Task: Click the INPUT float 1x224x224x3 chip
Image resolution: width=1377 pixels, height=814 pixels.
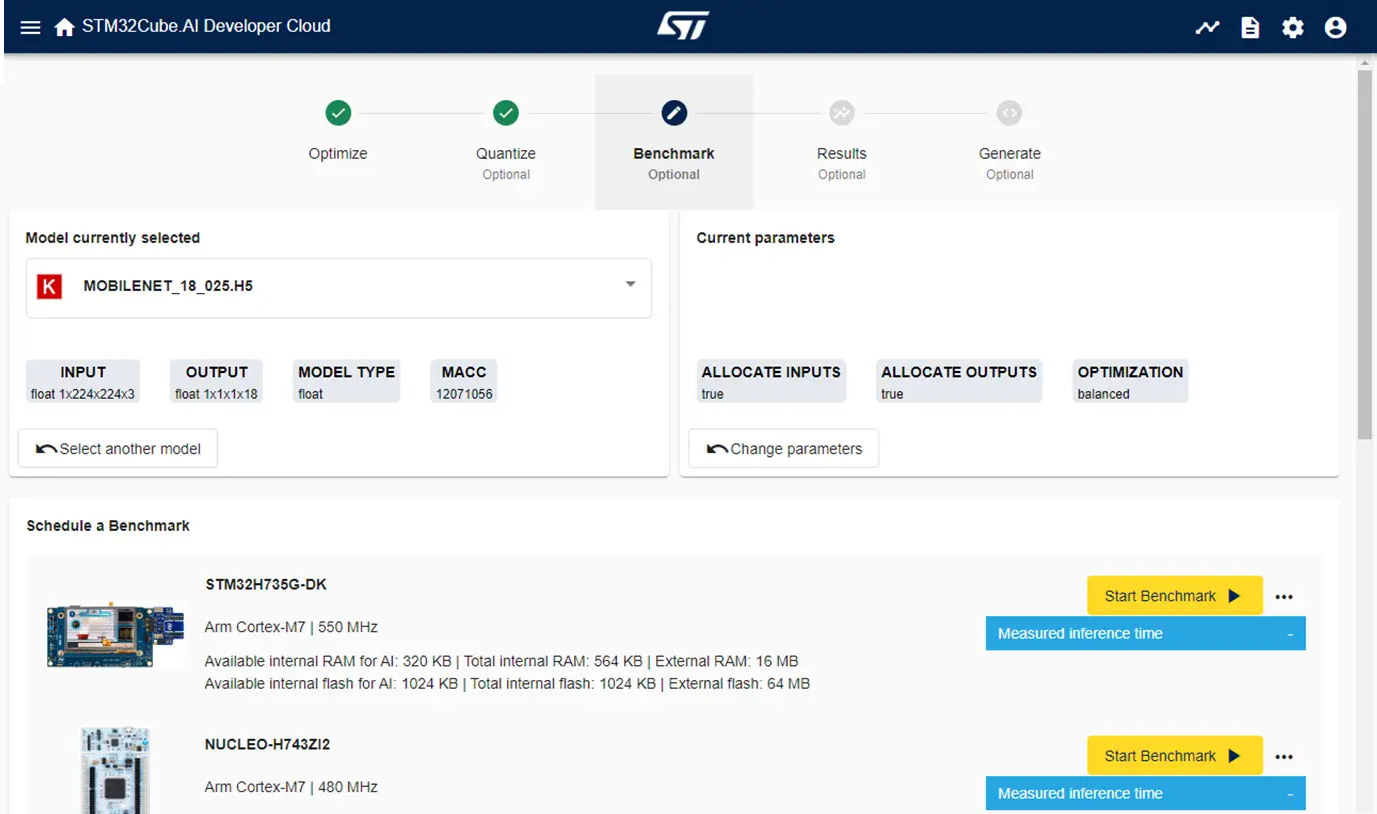Action: 83,382
